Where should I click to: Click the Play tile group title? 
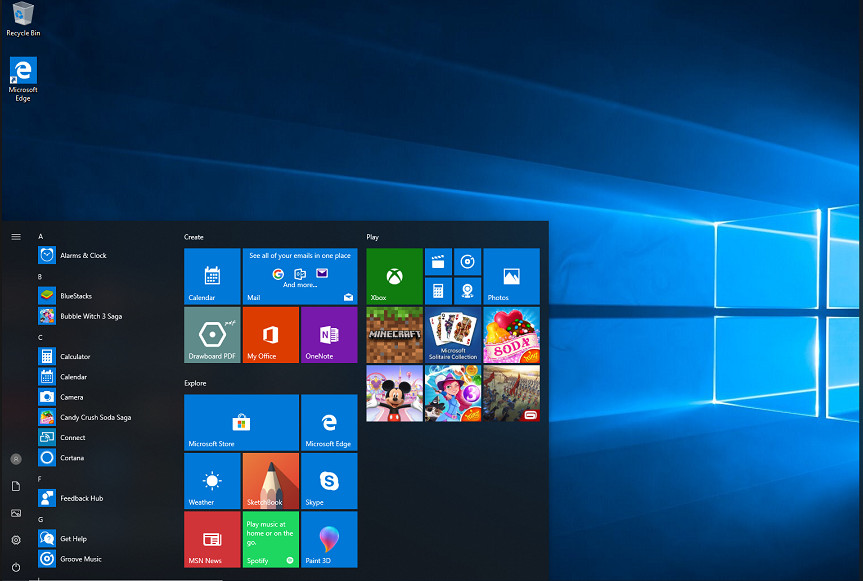tap(373, 237)
